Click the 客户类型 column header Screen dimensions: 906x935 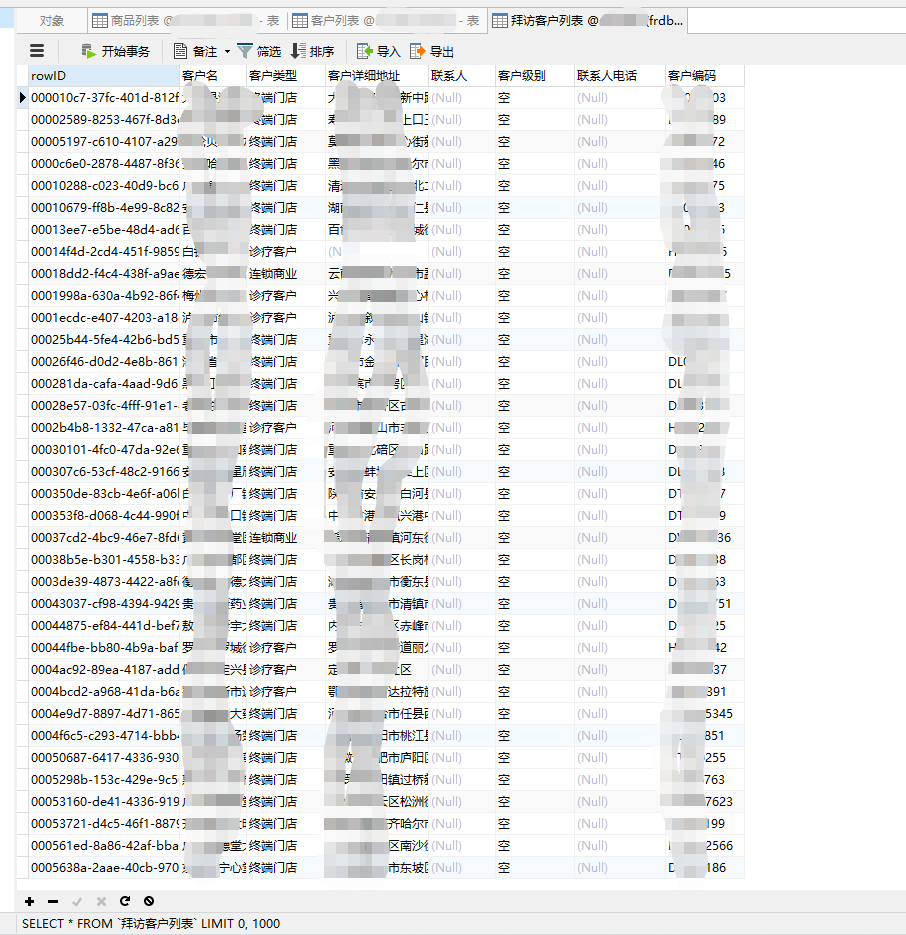tap(273, 76)
